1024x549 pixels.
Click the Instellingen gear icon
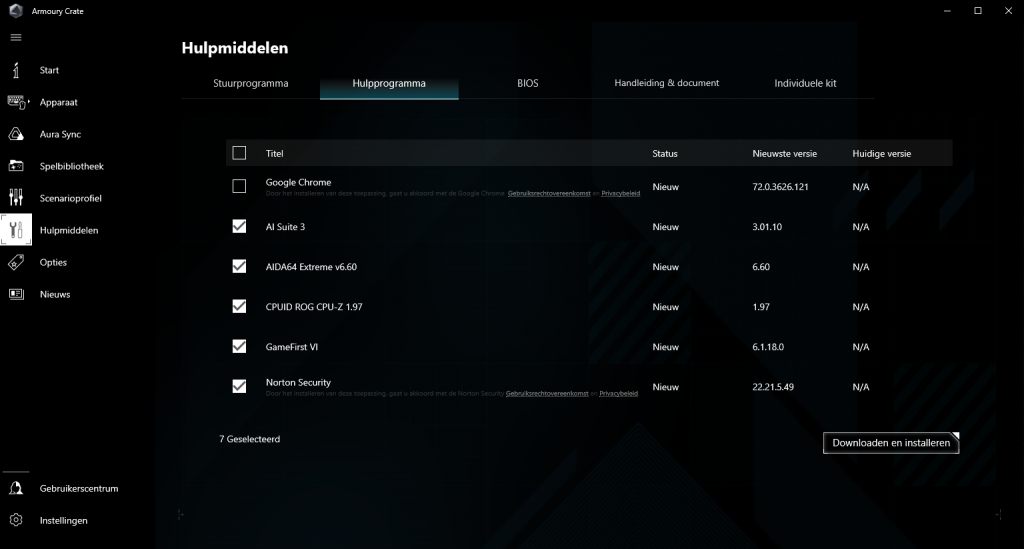16,520
